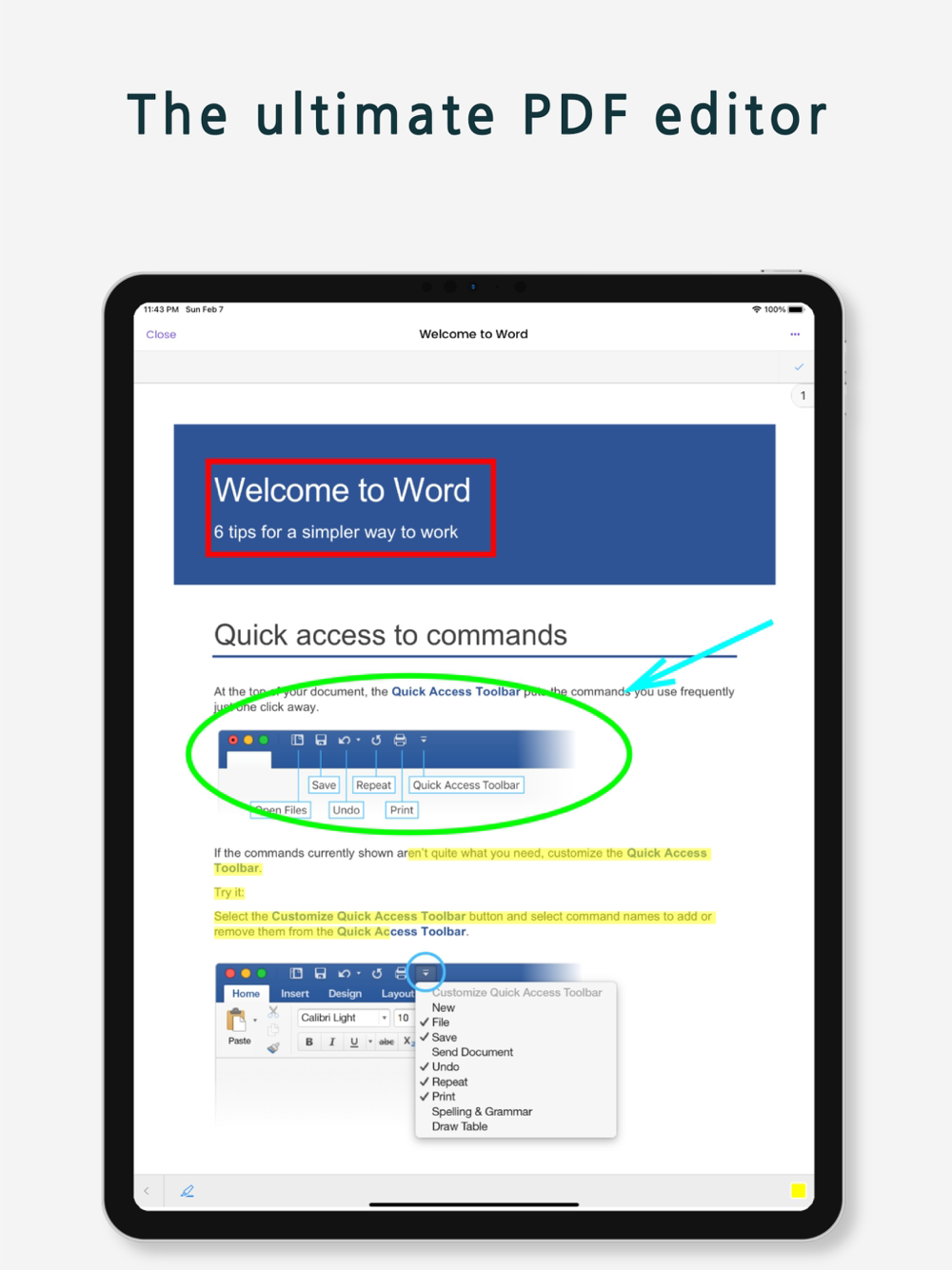Toggle Italic formatting in the ribbon
This screenshot has height=1270, width=952.
tap(331, 1042)
